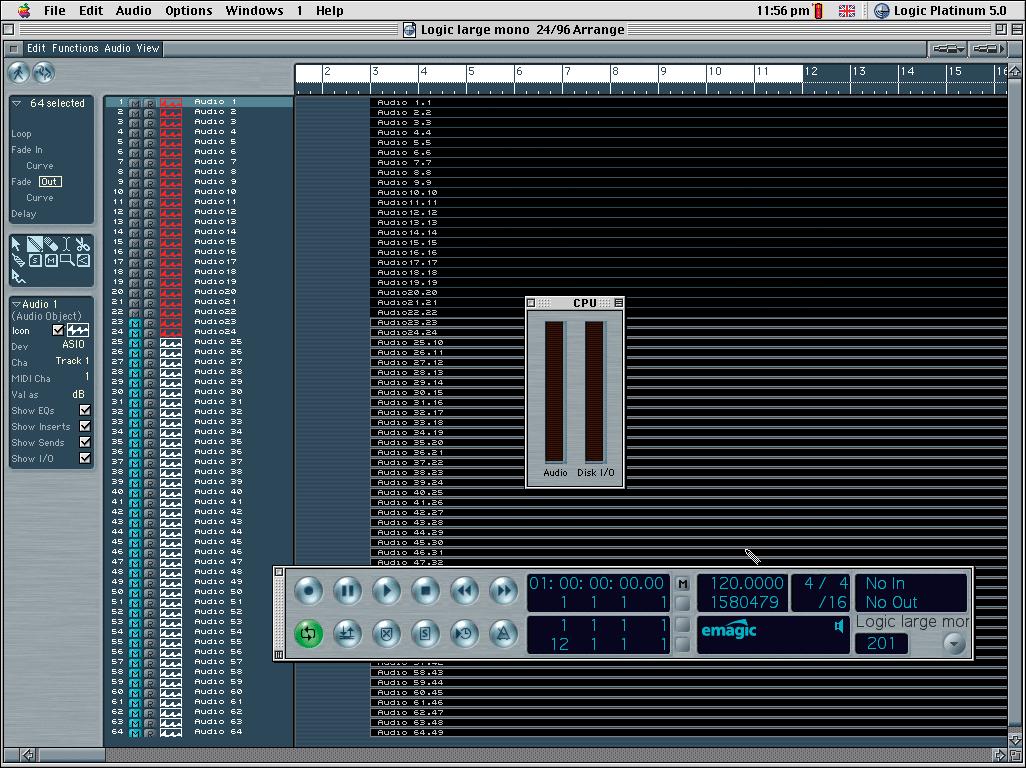Click the audio object icon thumbnail in the parameters
This screenshot has height=768, width=1026.
78,330
